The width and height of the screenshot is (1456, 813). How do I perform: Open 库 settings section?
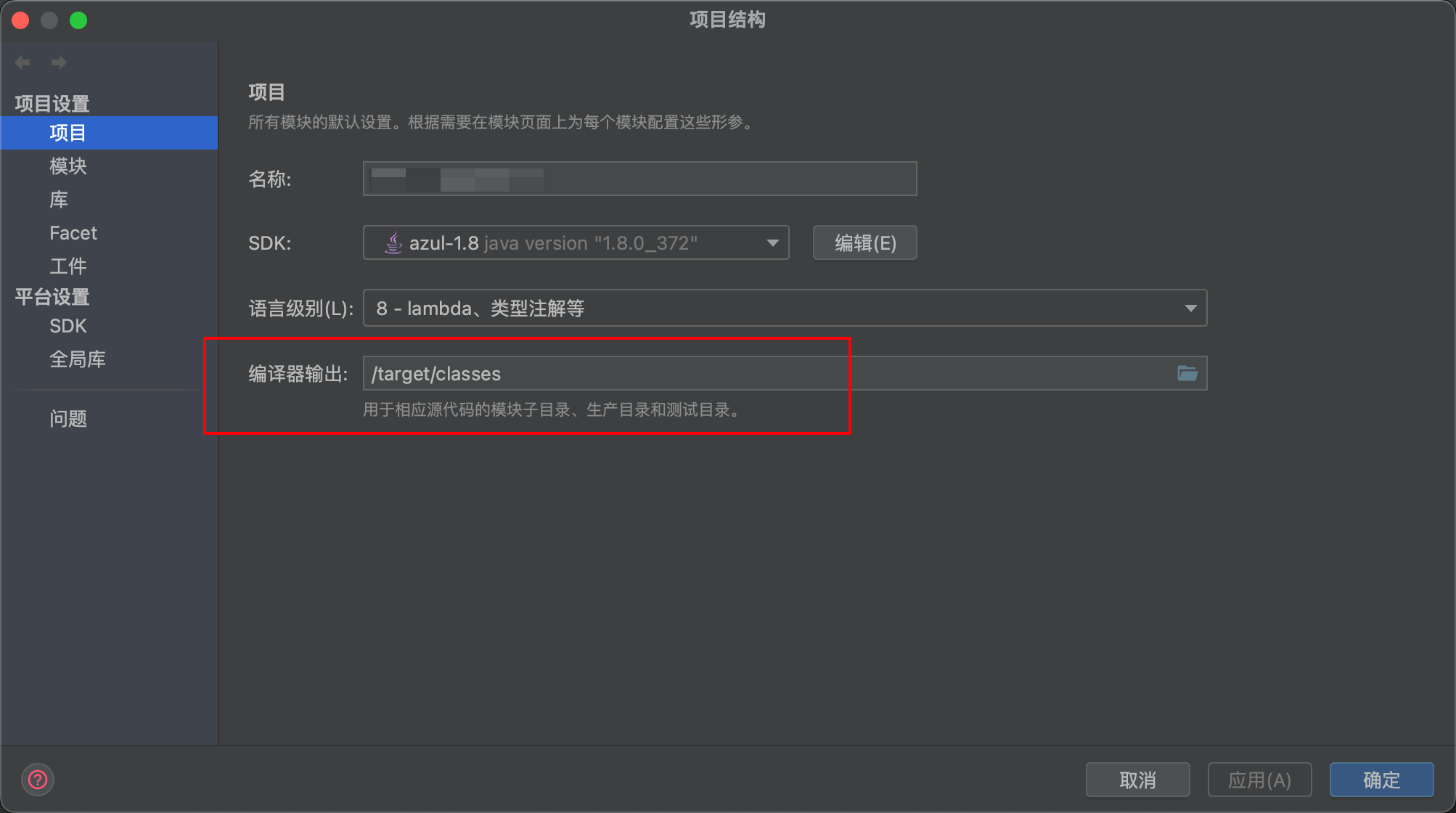pyautogui.click(x=59, y=200)
